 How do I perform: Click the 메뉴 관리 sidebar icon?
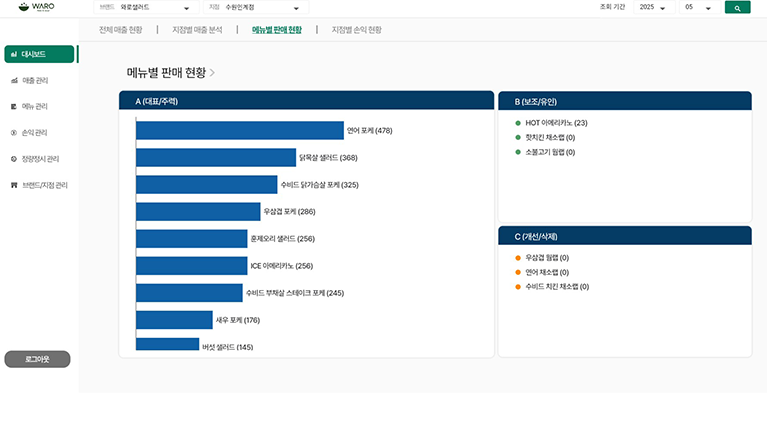tap(13, 106)
